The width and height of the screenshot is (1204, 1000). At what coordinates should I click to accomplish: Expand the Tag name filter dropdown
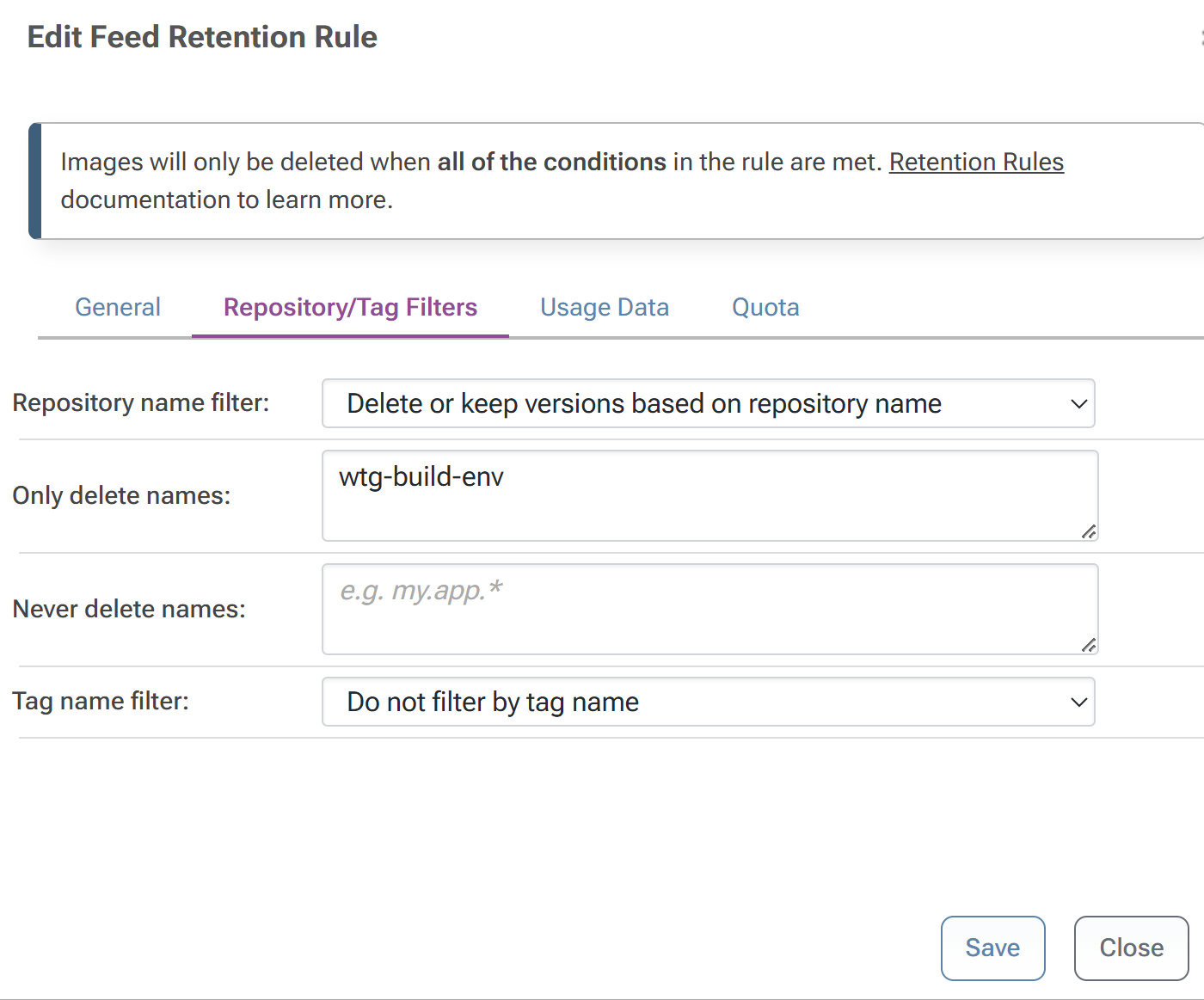tap(707, 702)
